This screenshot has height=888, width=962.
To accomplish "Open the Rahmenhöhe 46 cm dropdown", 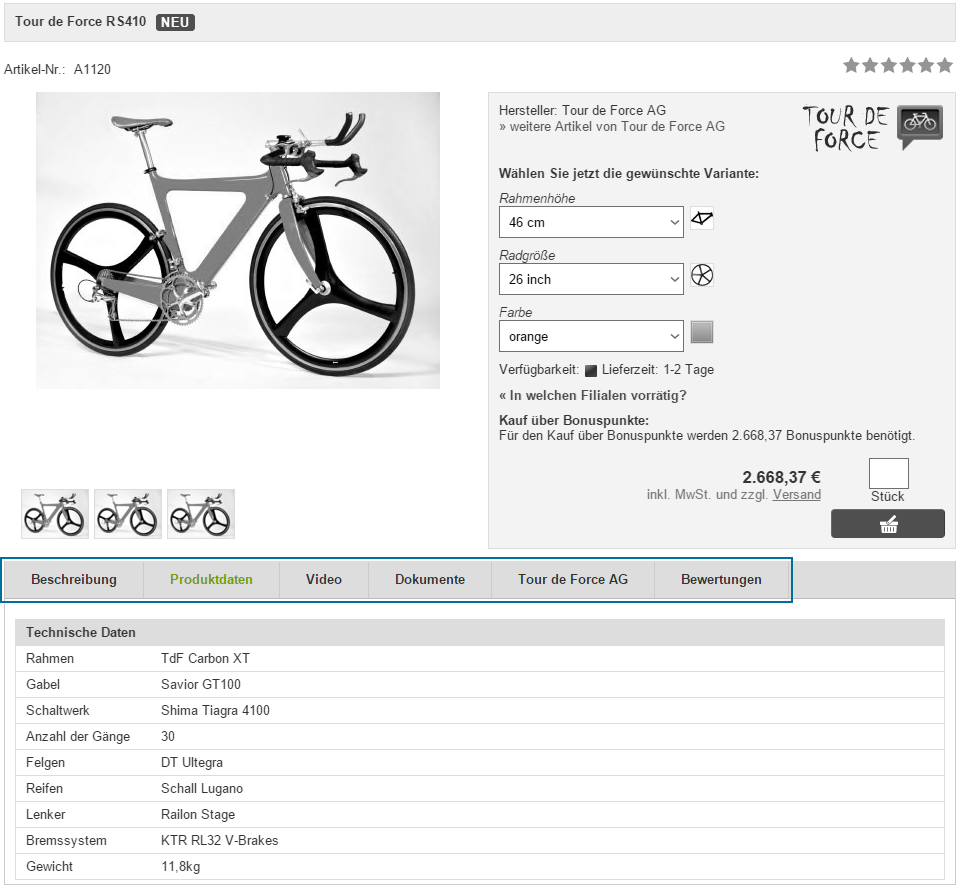I will [x=591, y=222].
